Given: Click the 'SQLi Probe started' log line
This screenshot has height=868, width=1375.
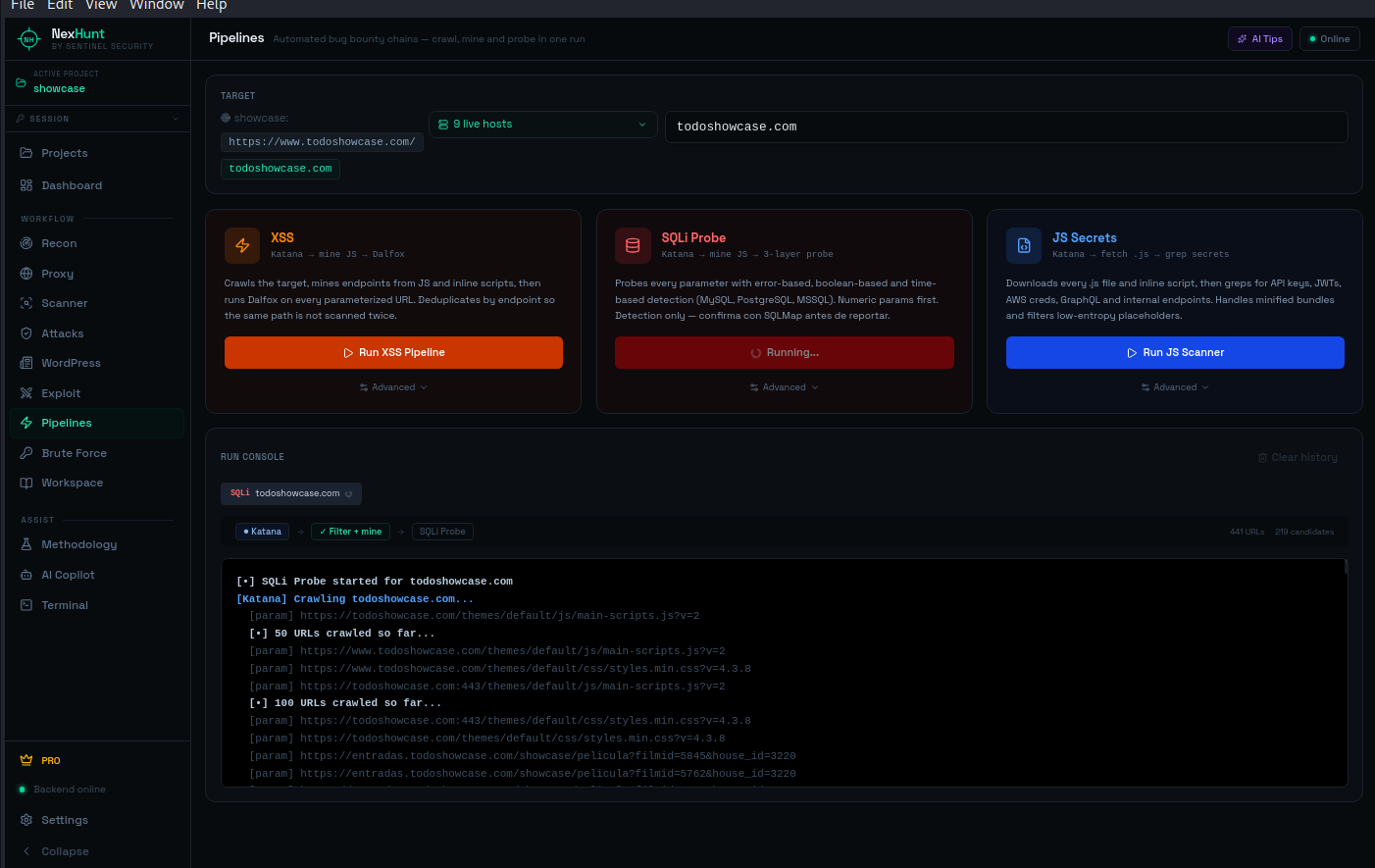Looking at the screenshot, I should (x=375, y=582).
